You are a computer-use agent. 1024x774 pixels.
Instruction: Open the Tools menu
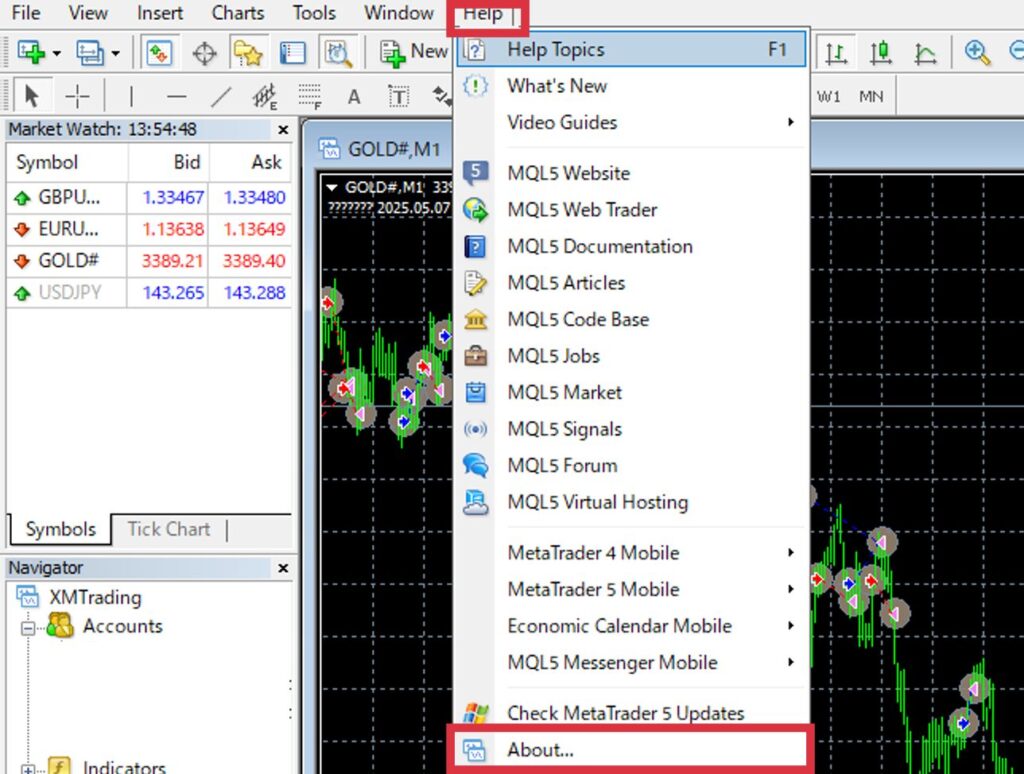314,12
